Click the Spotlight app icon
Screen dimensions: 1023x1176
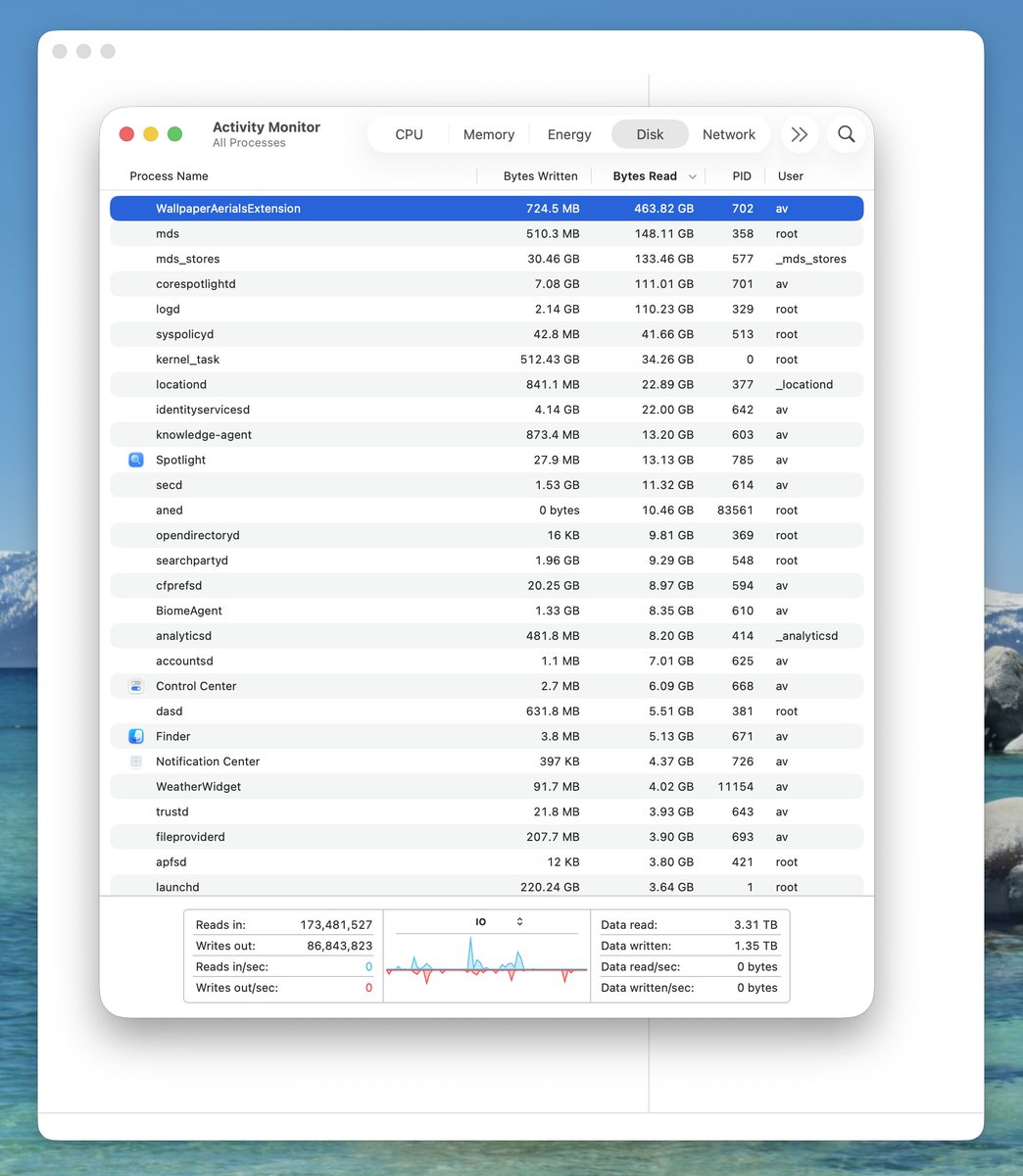[x=136, y=460]
